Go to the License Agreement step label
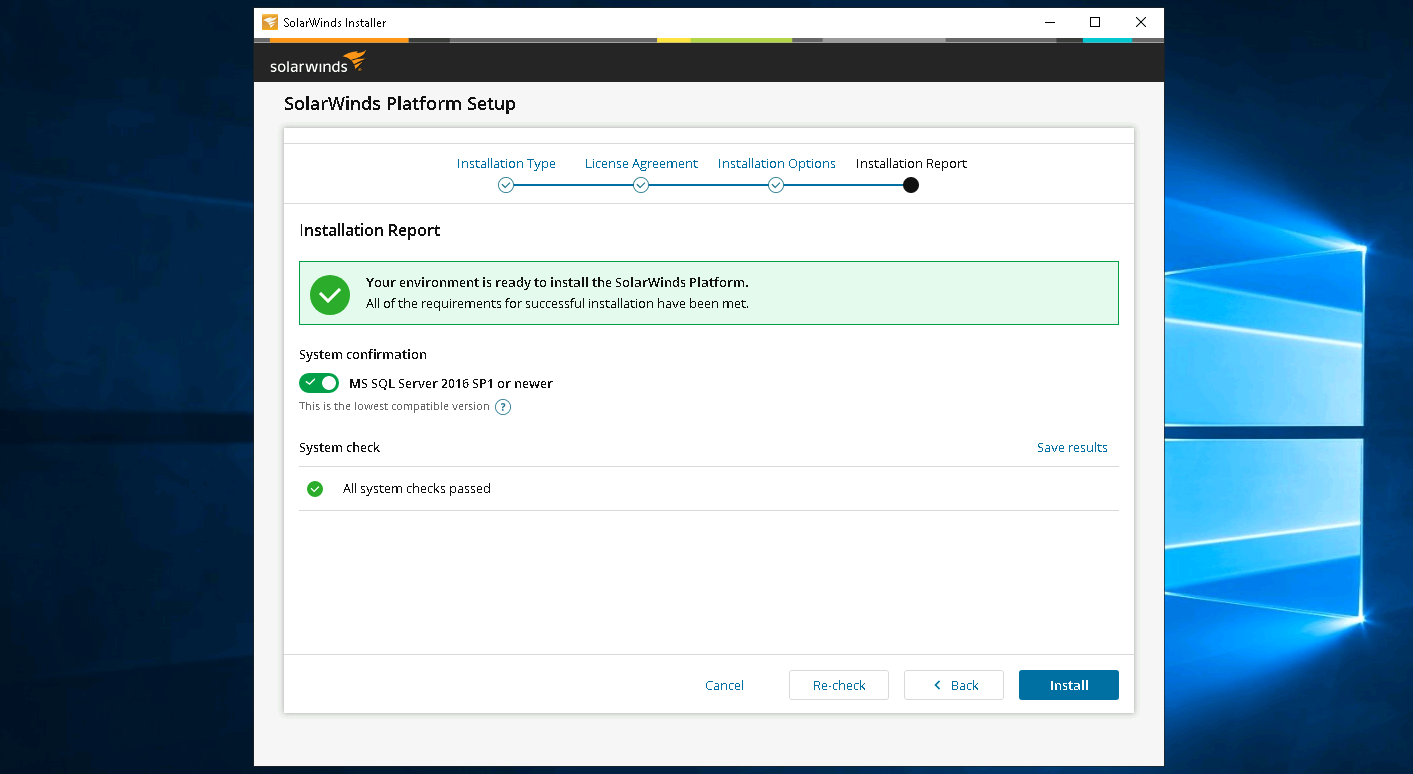This screenshot has width=1413, height=774. 641,163
